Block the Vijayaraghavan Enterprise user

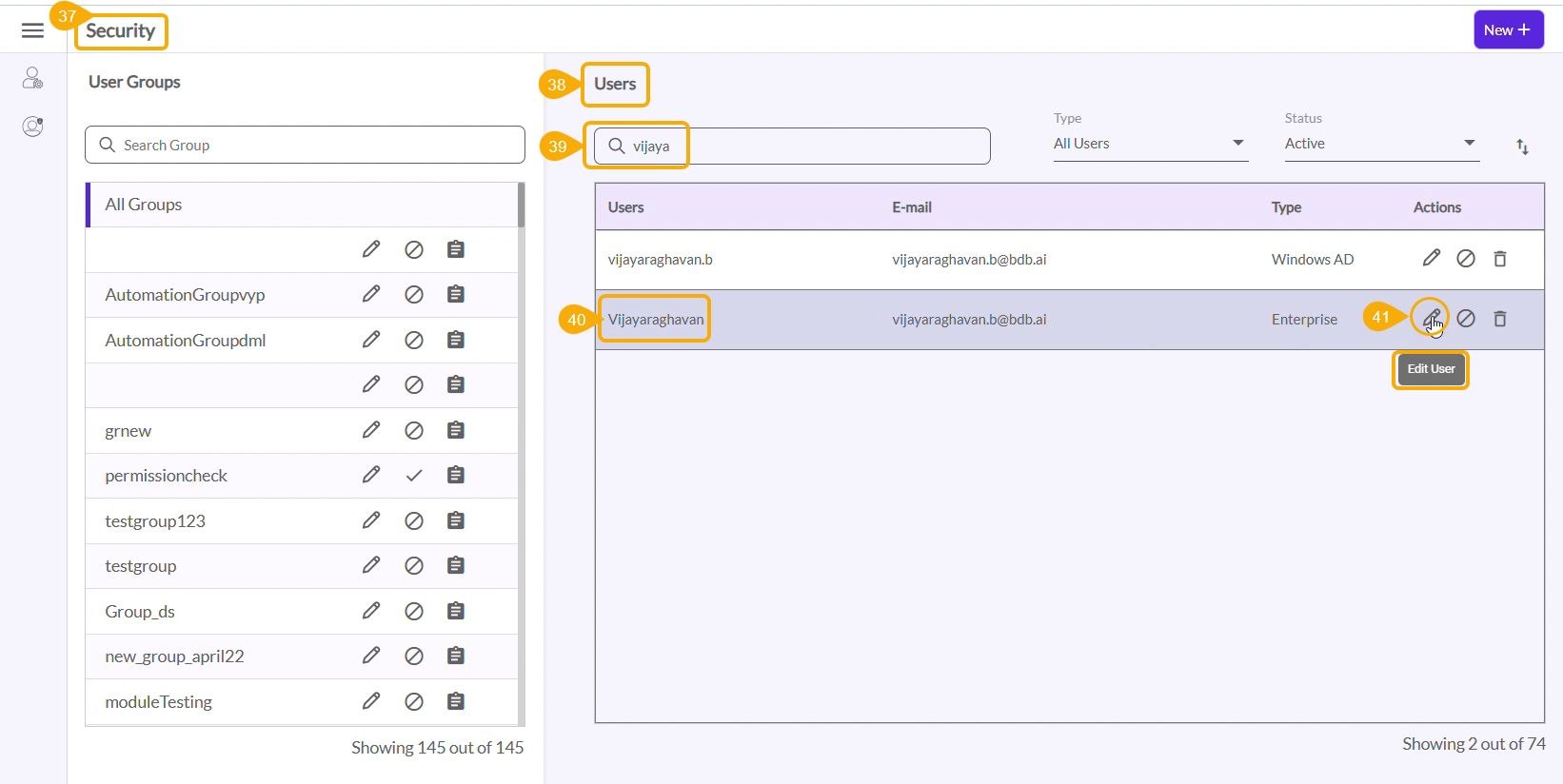click(1466, 319)
